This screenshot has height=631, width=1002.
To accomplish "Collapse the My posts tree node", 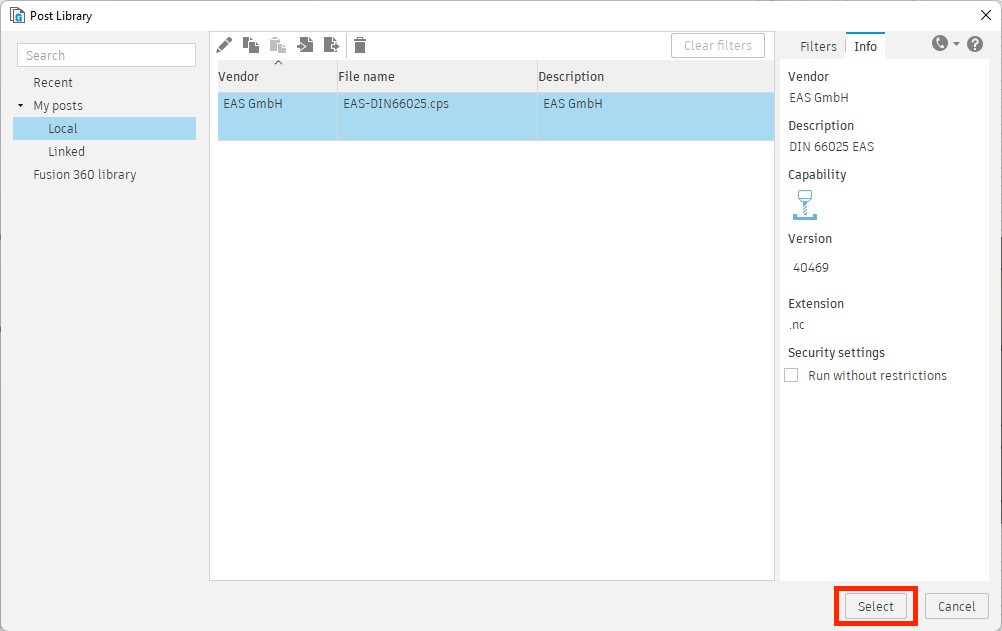I will [x=20, y=106].
